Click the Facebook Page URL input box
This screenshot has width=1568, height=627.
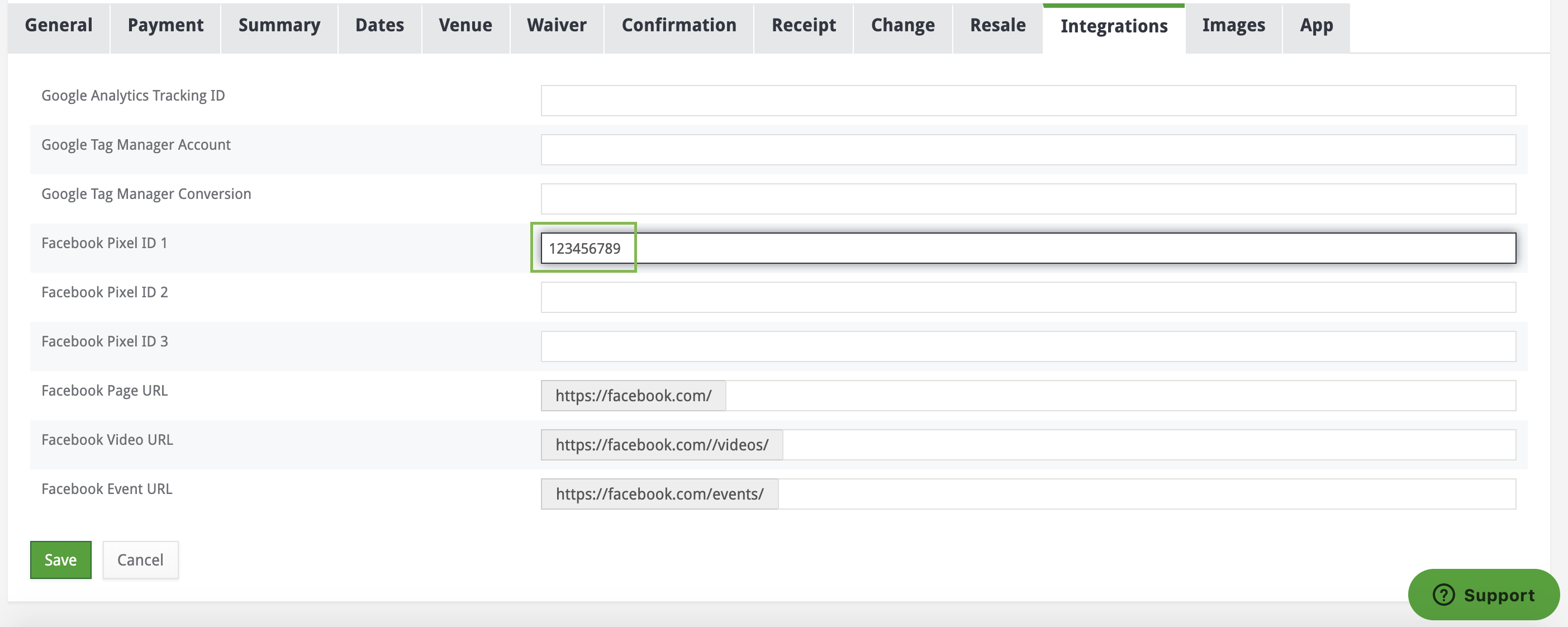[1120, 396]
